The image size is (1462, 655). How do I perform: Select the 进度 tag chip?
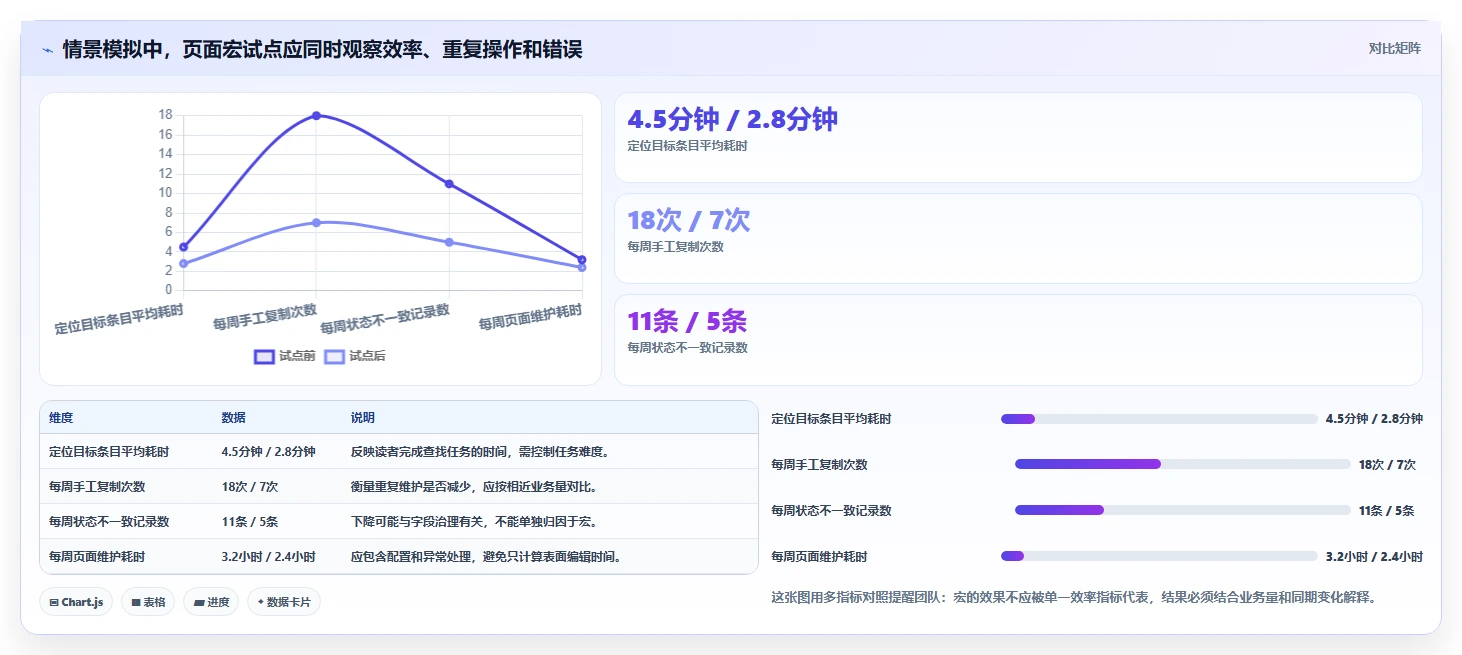pyautogui.click(x=211, y=602)
